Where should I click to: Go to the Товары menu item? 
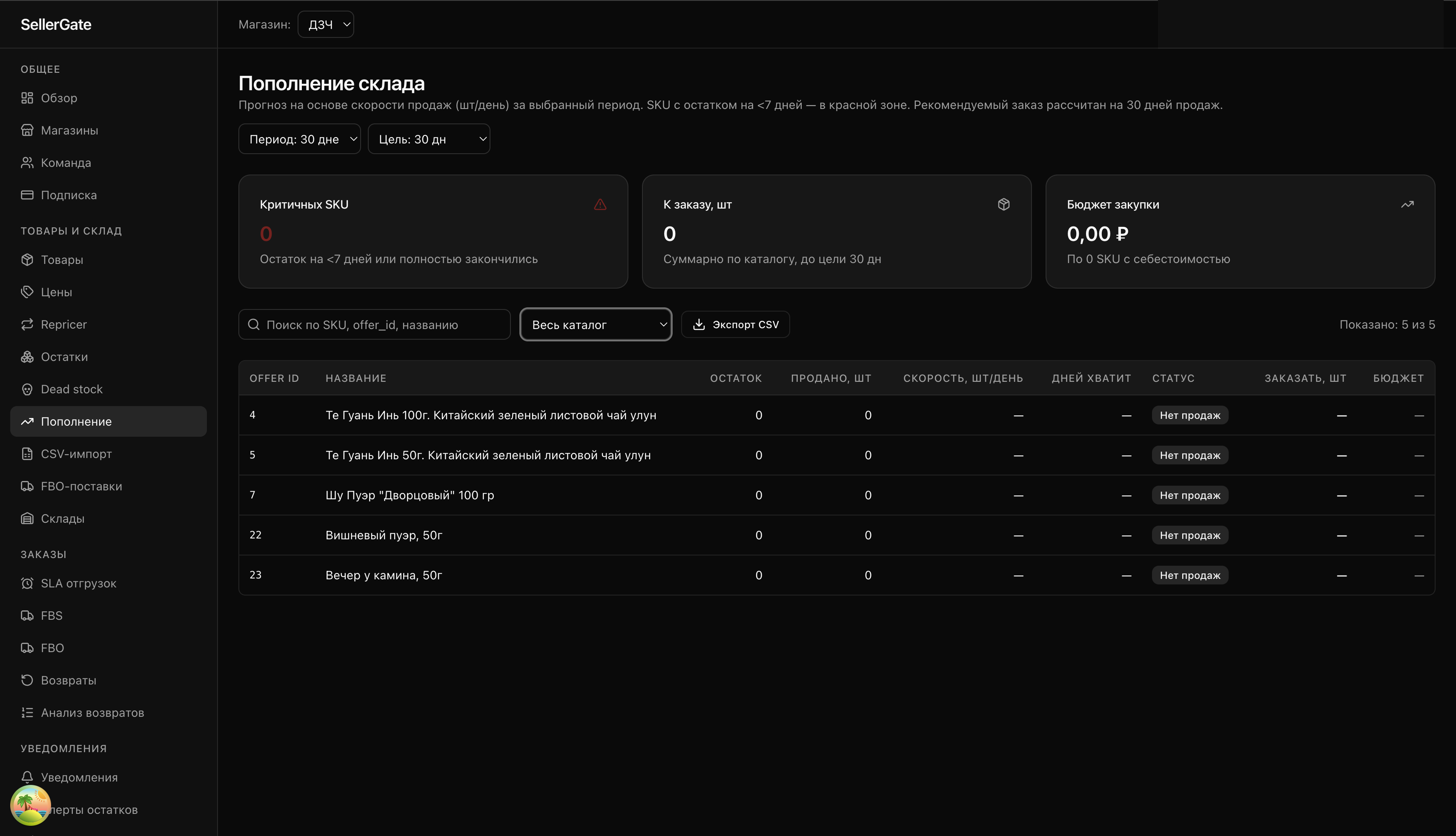coord(62,260)
